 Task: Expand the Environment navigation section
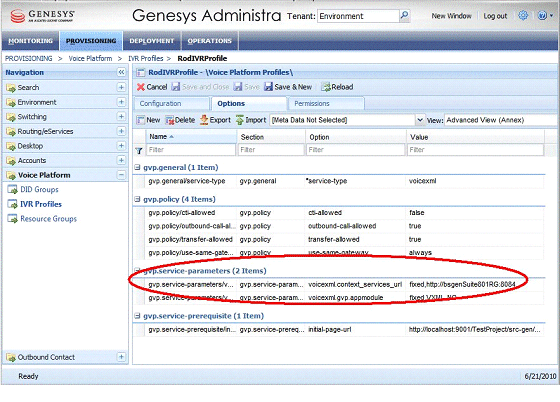tap(121, 102)
